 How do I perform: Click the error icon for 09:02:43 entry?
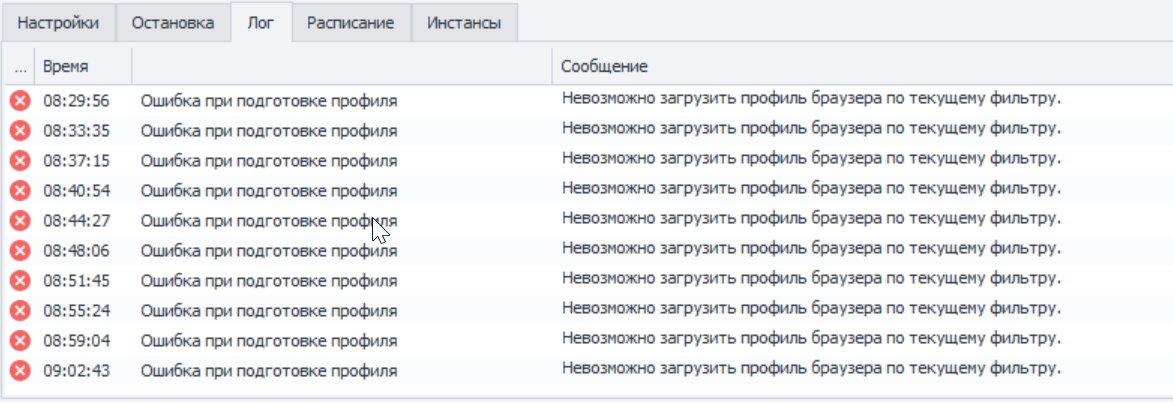[x=20, y=371]
